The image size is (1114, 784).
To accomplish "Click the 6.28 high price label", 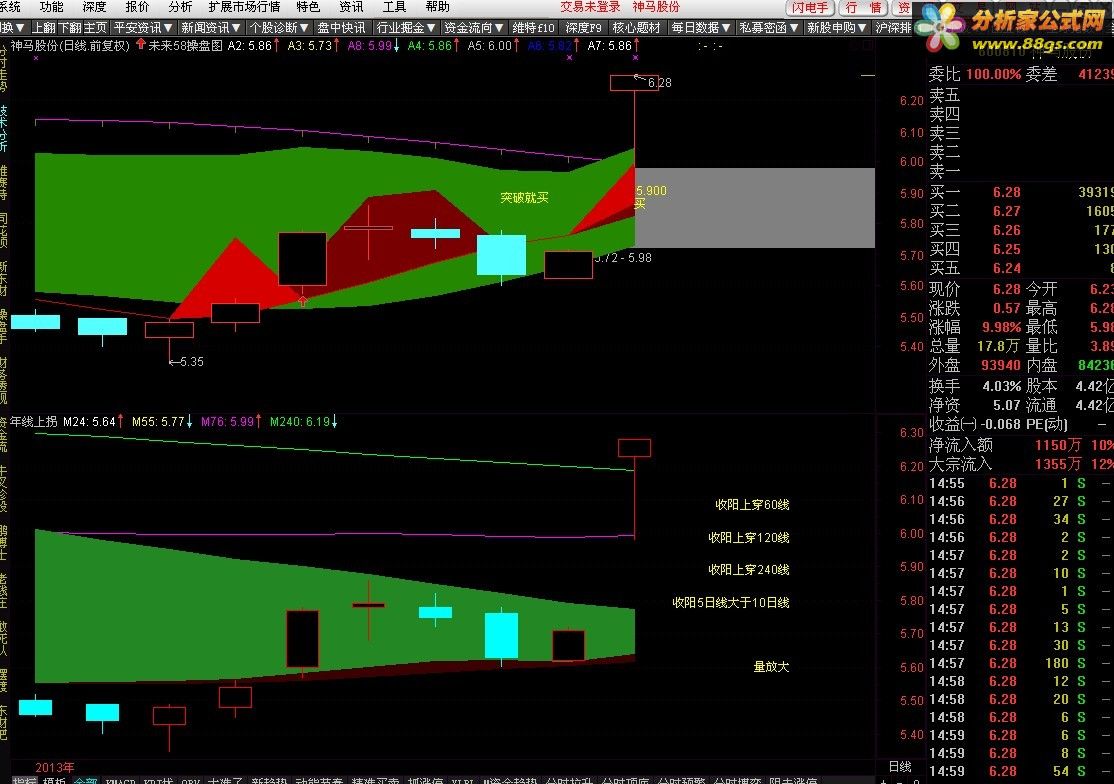I will coord(659,82).
